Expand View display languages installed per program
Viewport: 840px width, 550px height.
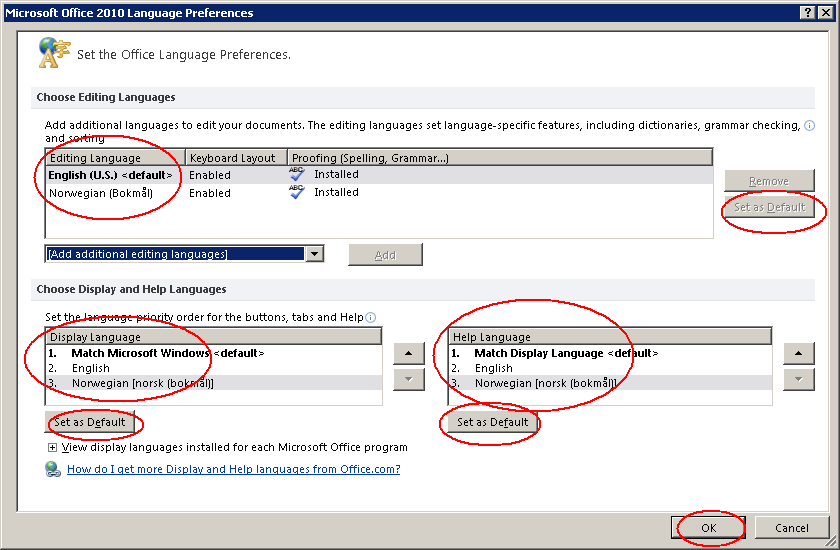click(x=52, y=448)
